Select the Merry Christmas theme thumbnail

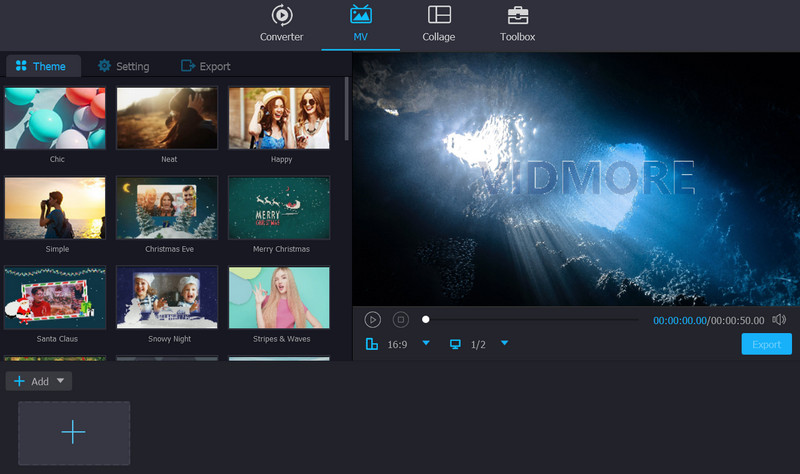(x=279, y=208)
